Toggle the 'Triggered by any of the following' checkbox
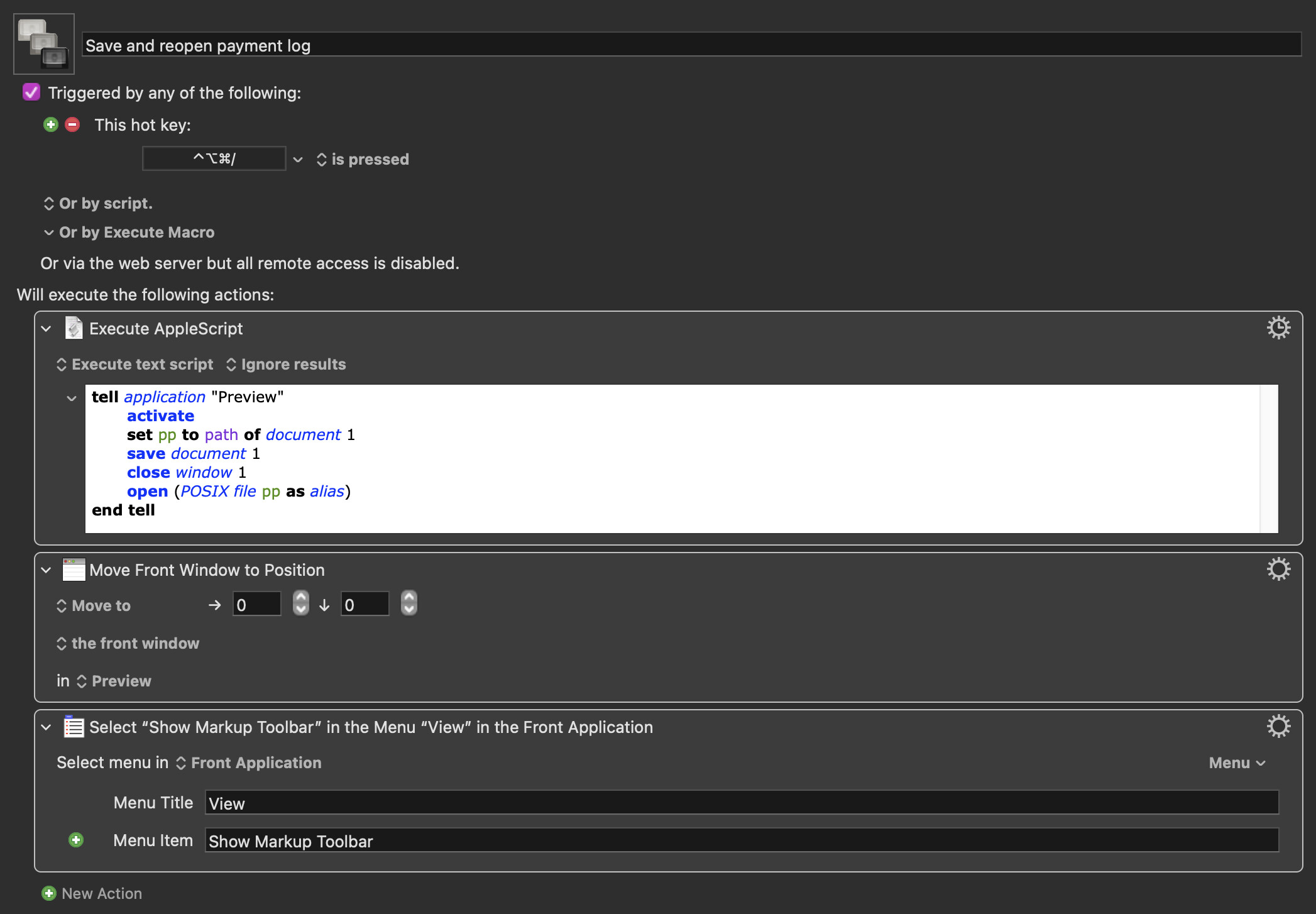The width and height of the screenshot is (1316, 914). pos(31,92)
